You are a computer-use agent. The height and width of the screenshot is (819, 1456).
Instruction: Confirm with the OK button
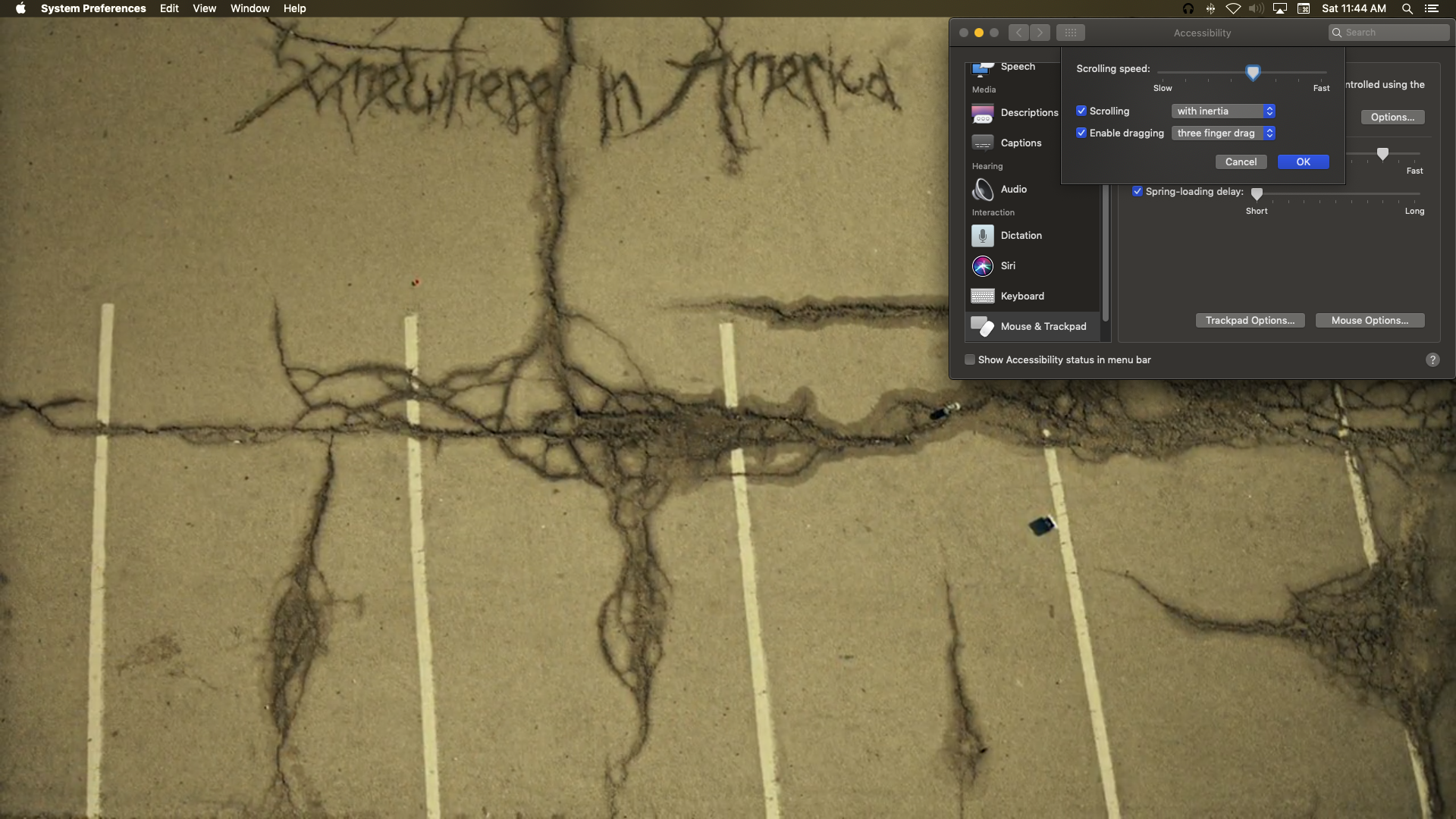pos(1303,162)
